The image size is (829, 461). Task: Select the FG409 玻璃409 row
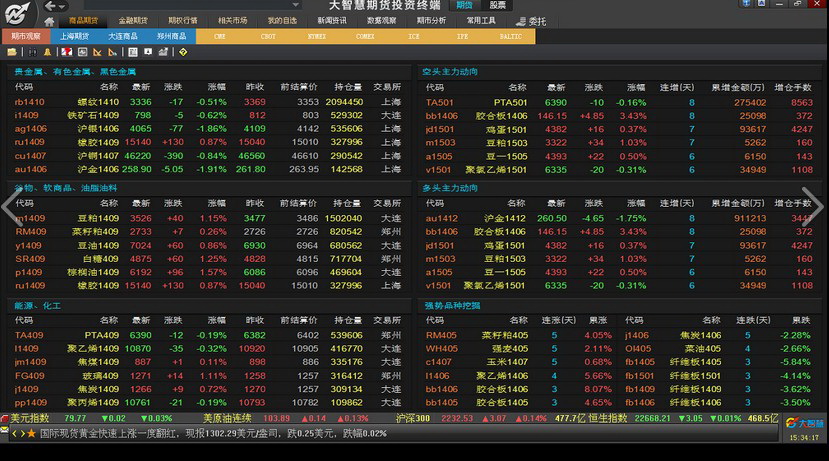(x=209, y=375)
